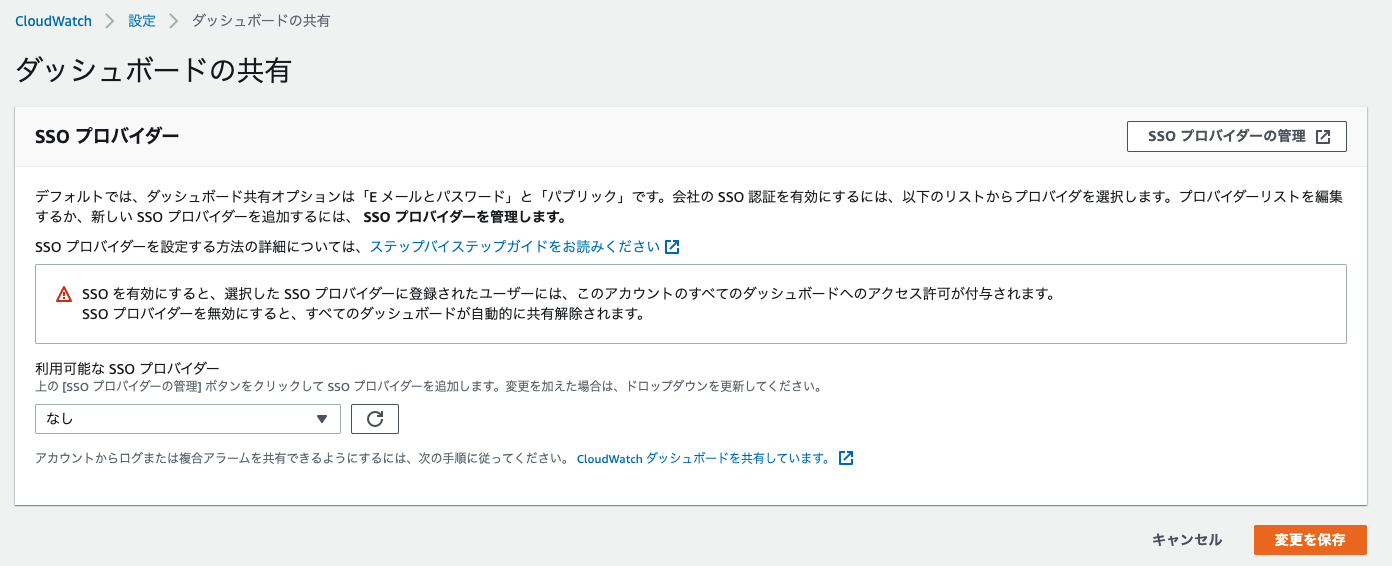Open the なし SSO provider dropdown

tap(188, 419)
